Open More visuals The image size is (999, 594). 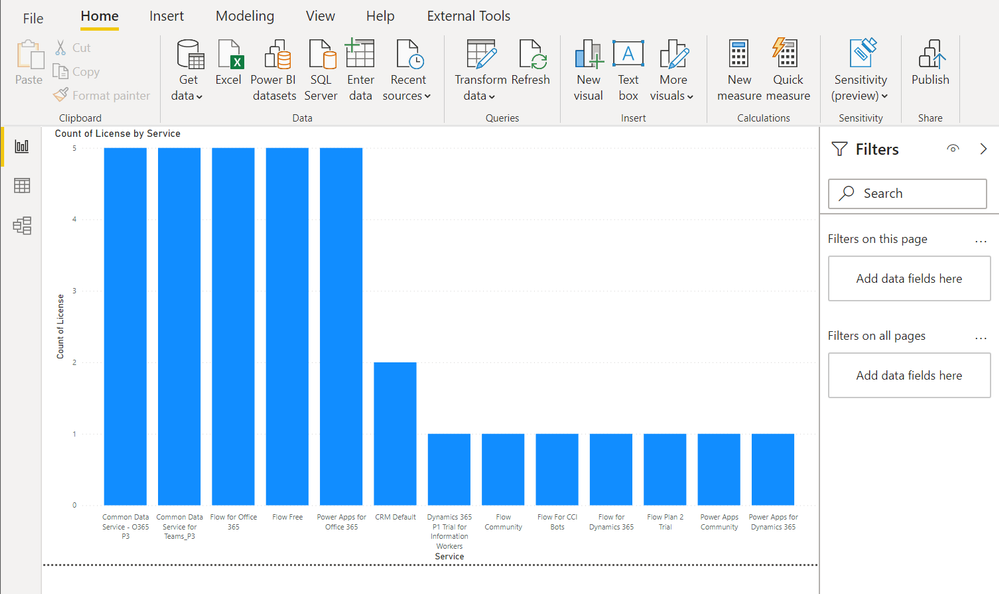672,70
